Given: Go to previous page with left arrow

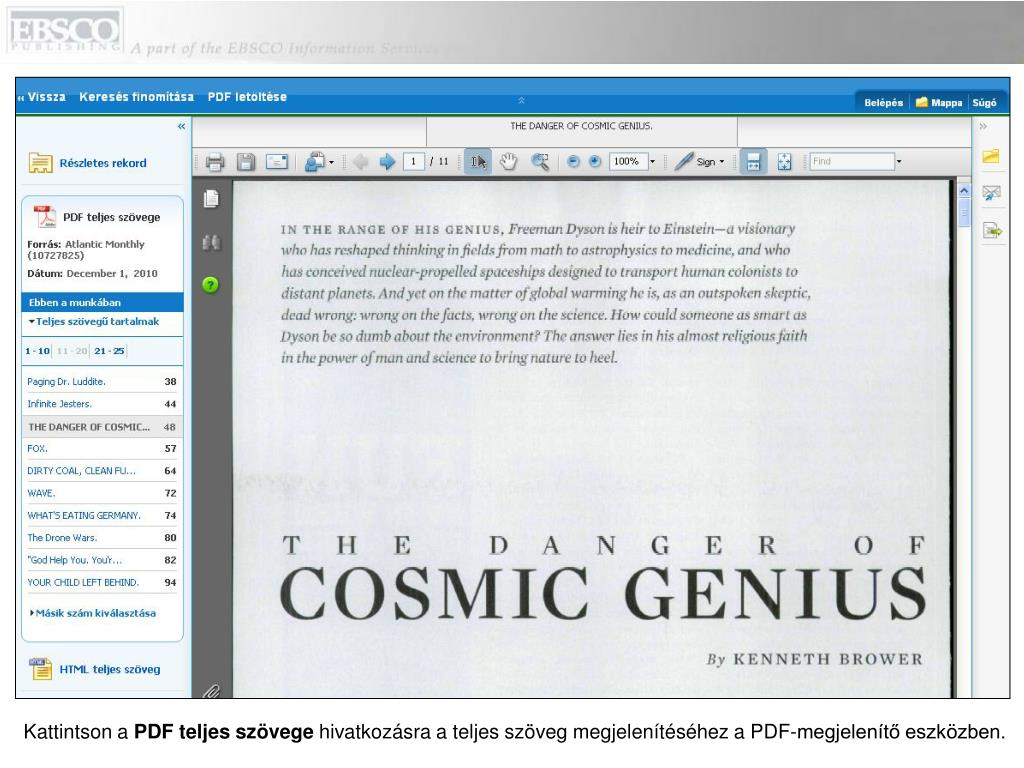Looking at the screenshot, I should [x=360, y=161].
